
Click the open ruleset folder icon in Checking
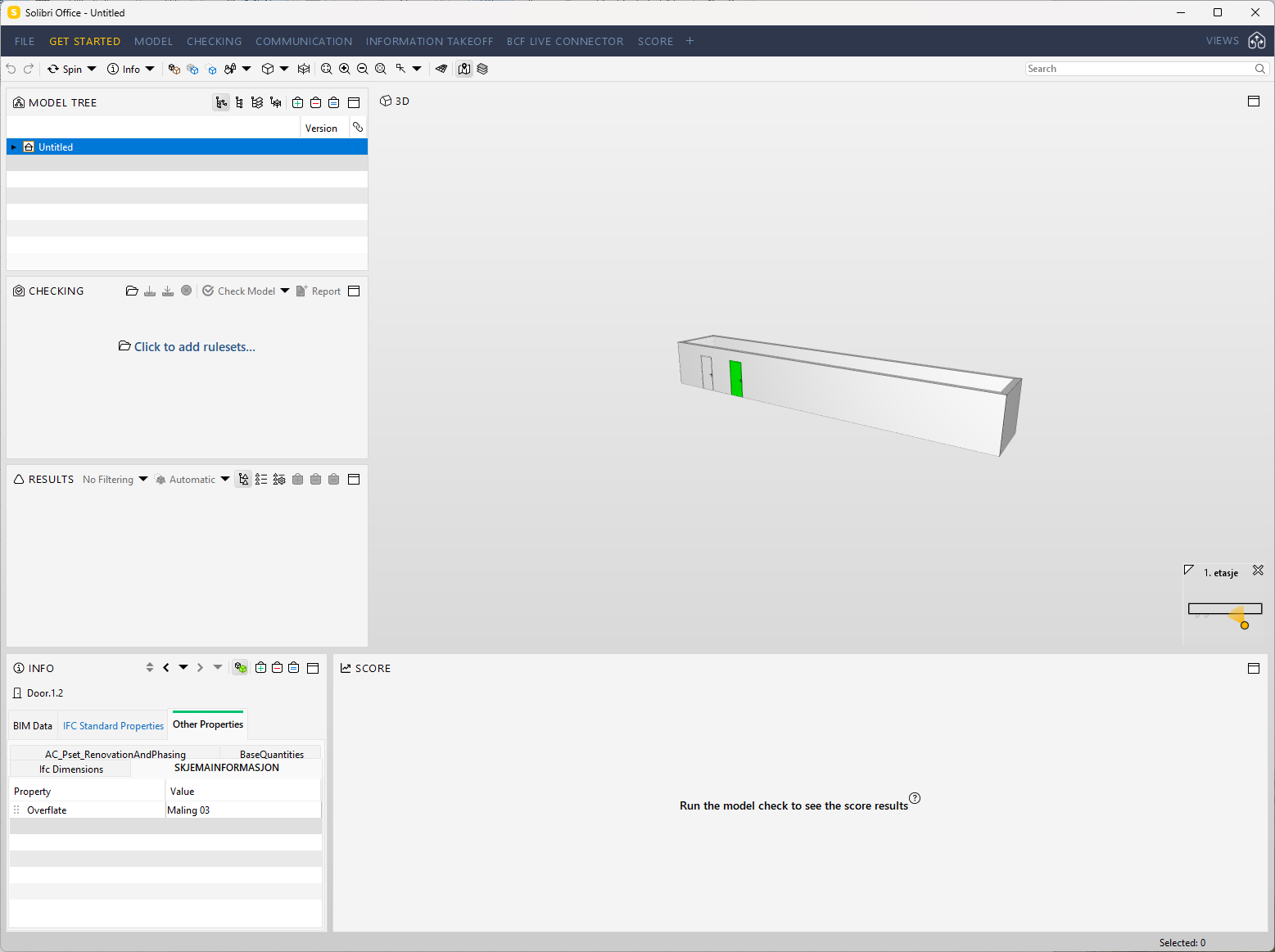[x=132, y=291]
